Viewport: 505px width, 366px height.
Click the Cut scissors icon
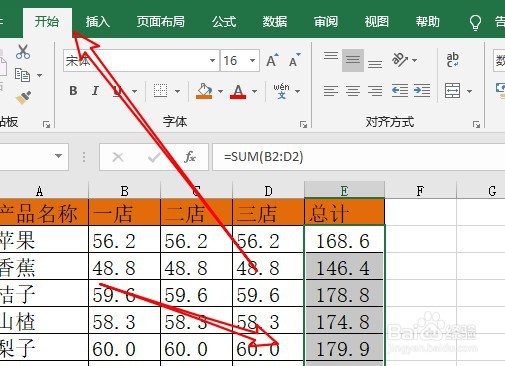click(x=23, y=52)
